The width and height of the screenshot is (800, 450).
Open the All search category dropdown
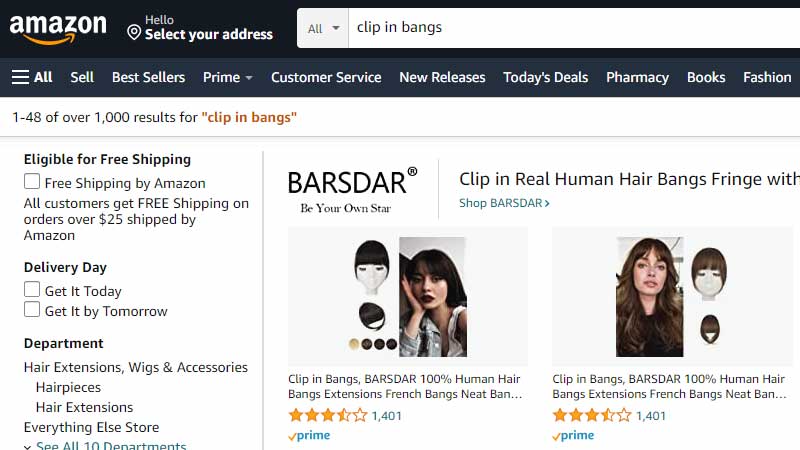point(323,28)
